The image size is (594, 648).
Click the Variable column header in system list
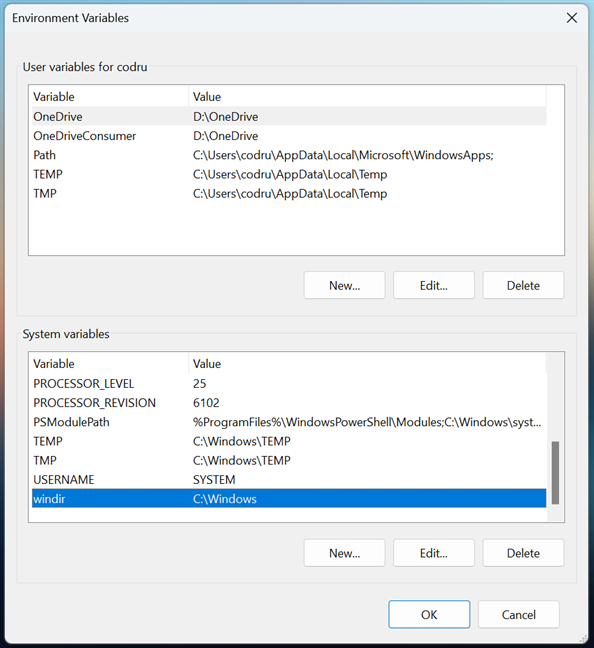110,364
